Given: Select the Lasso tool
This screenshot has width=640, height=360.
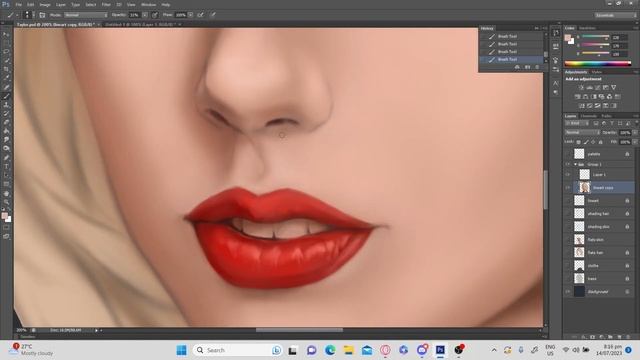Looking at the screenshot, I should tap(6, 52).
